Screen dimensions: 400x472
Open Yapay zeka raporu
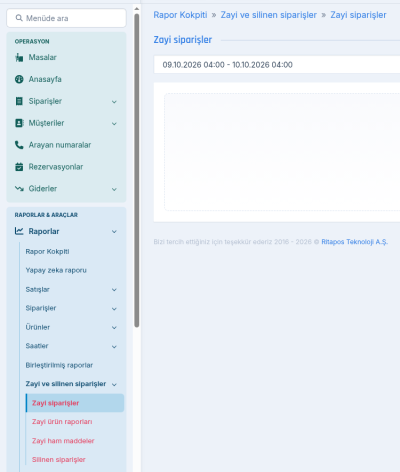click(x=56, y=270)
